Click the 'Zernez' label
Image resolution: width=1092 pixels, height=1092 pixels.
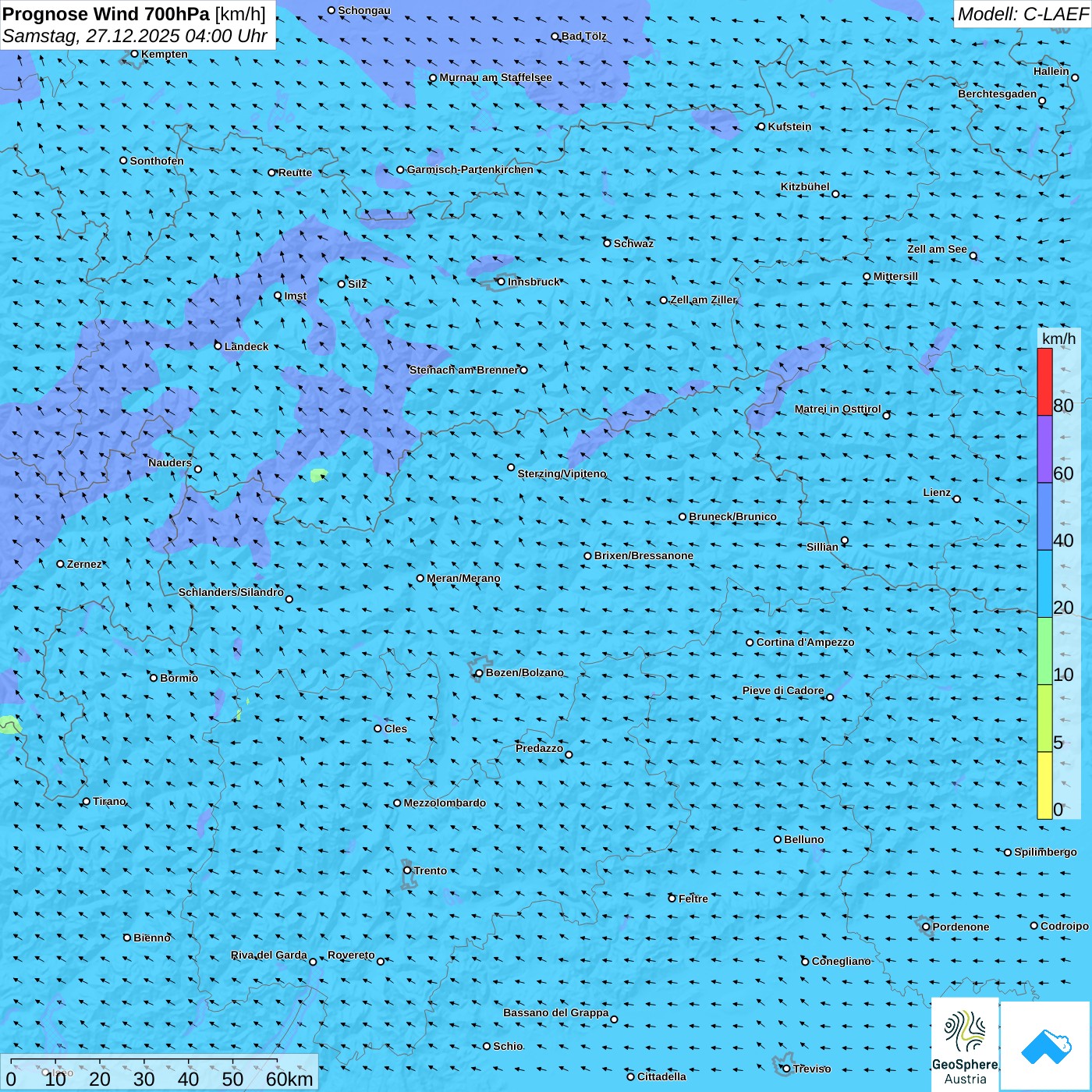coord(84,564)
